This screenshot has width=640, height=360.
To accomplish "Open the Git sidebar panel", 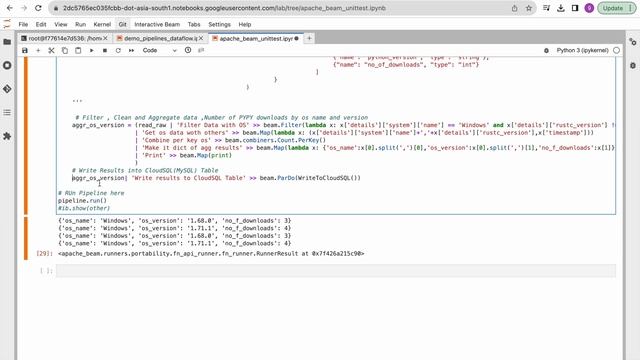I will click(x=7, y=89).
